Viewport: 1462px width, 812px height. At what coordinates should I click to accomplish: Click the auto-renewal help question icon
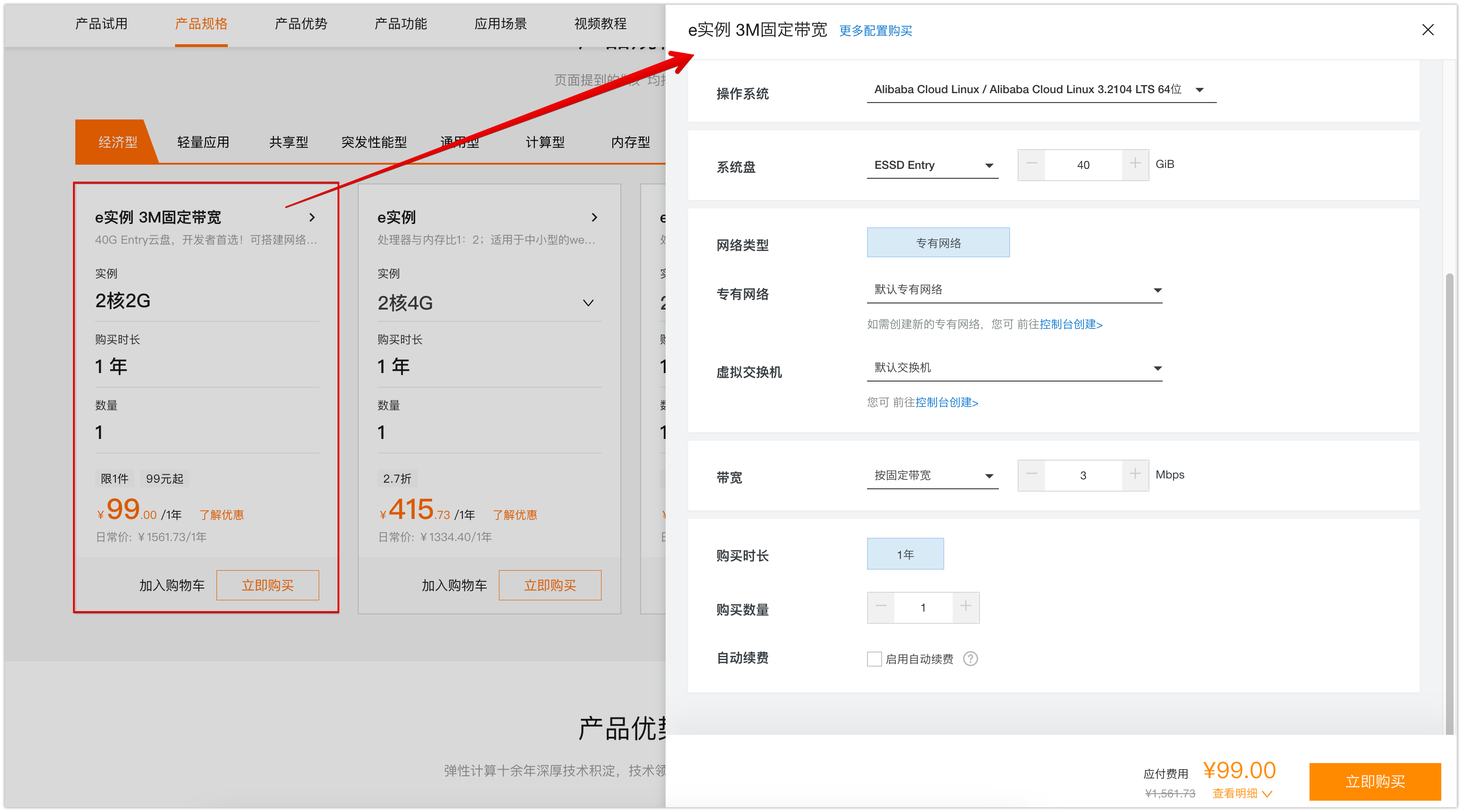pyautogui.click(x=971, y=658)
